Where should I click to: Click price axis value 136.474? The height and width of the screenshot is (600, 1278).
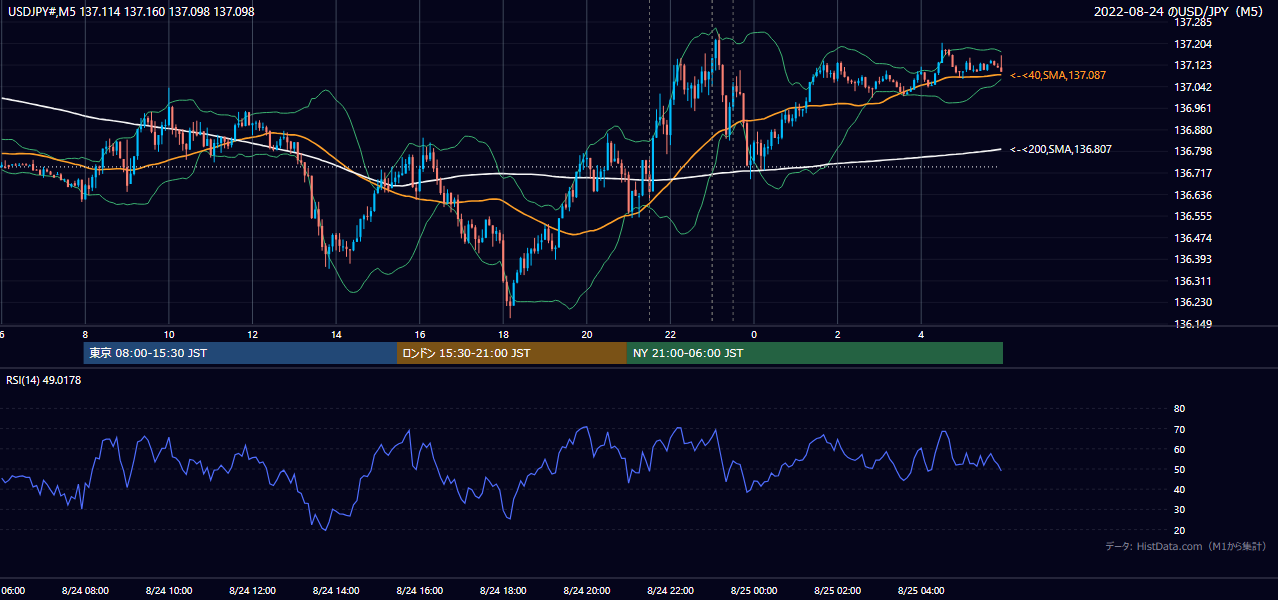(x=1194, y=238)
